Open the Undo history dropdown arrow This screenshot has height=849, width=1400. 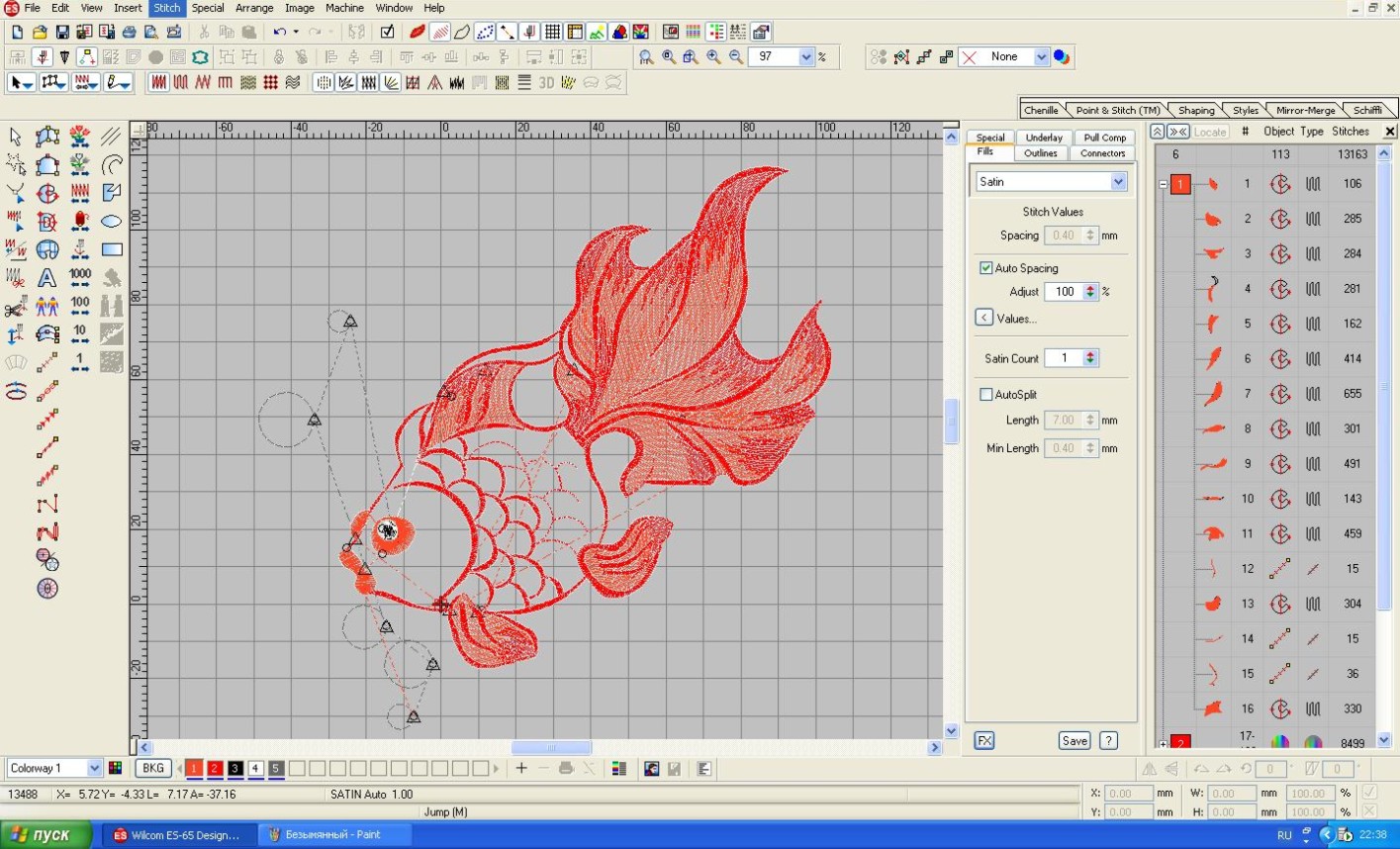click(x=295, y=32)
